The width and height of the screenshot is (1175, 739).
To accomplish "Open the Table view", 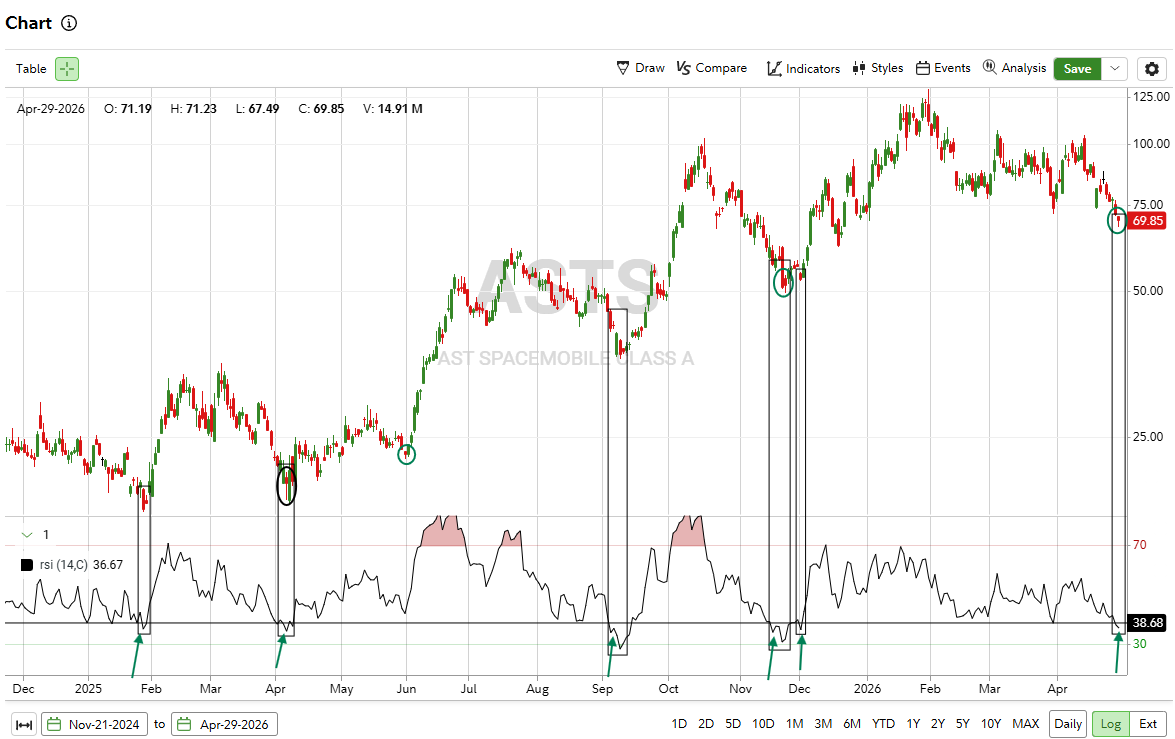I will 31,69.
